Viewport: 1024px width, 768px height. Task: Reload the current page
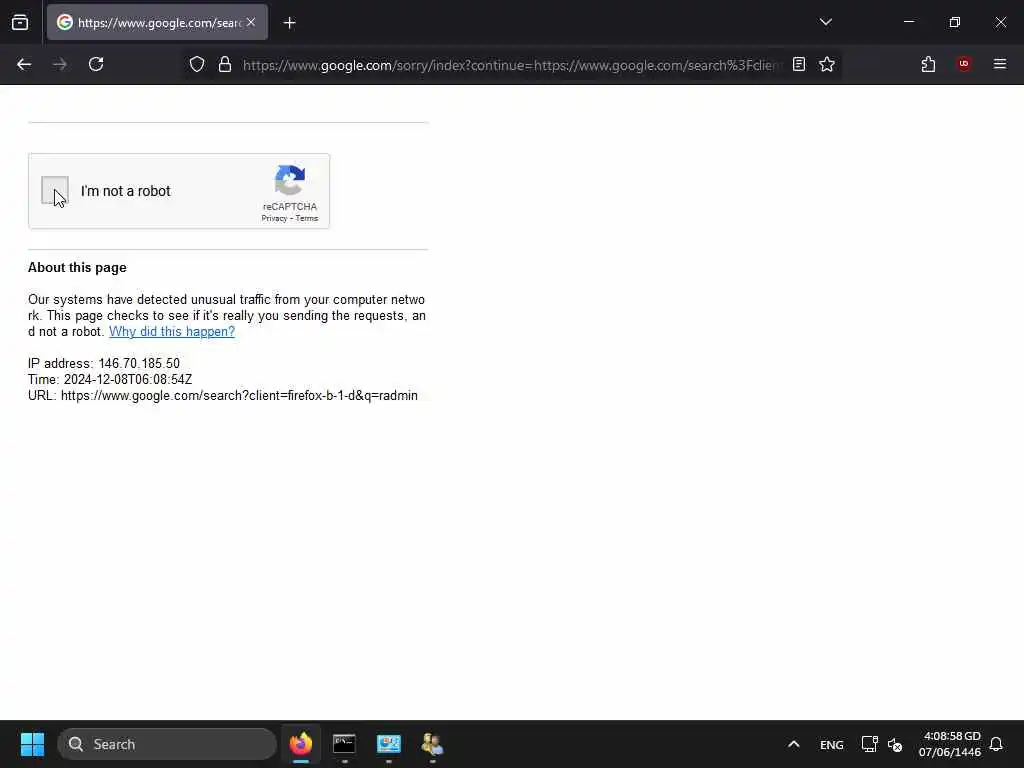pyautogui.click(x=96, y=64)
